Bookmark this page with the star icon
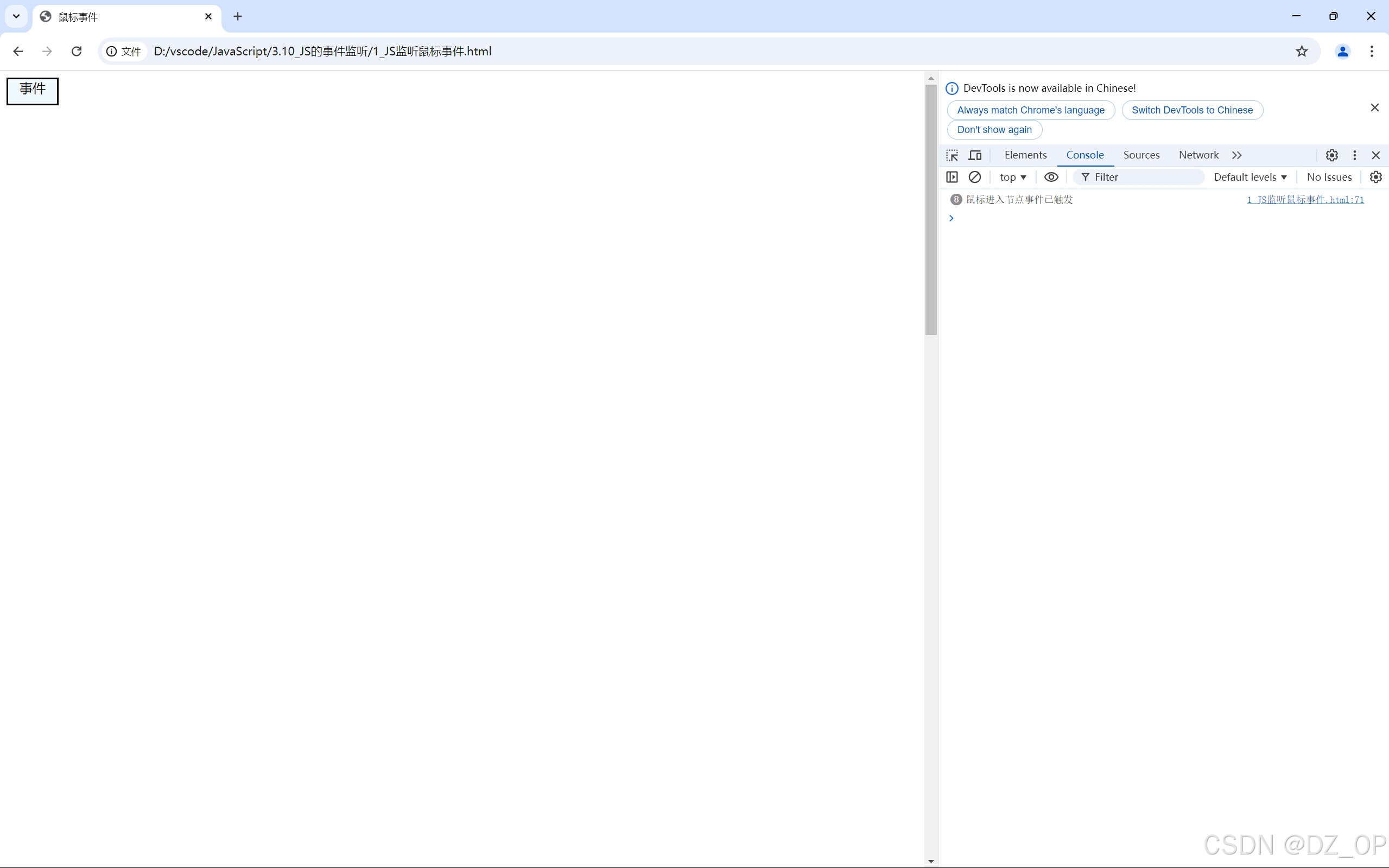 (1302, 52)
